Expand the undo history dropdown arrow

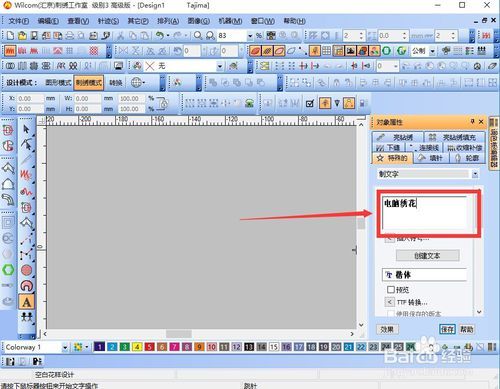[168, 35]
